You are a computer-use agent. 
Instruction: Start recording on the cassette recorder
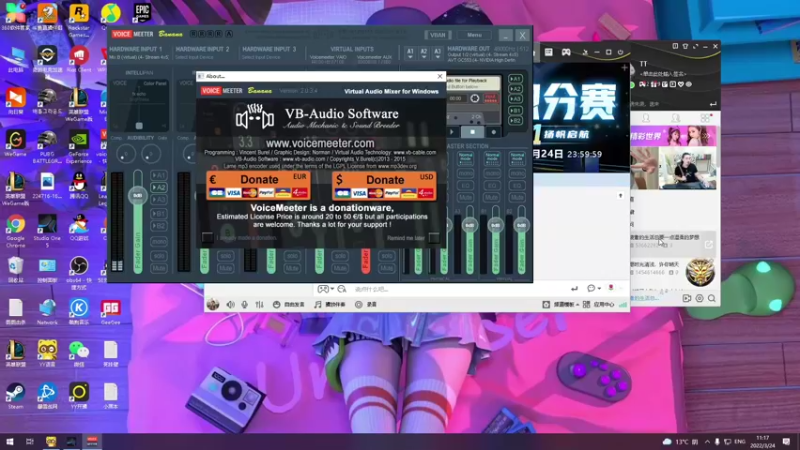point(493,132)
